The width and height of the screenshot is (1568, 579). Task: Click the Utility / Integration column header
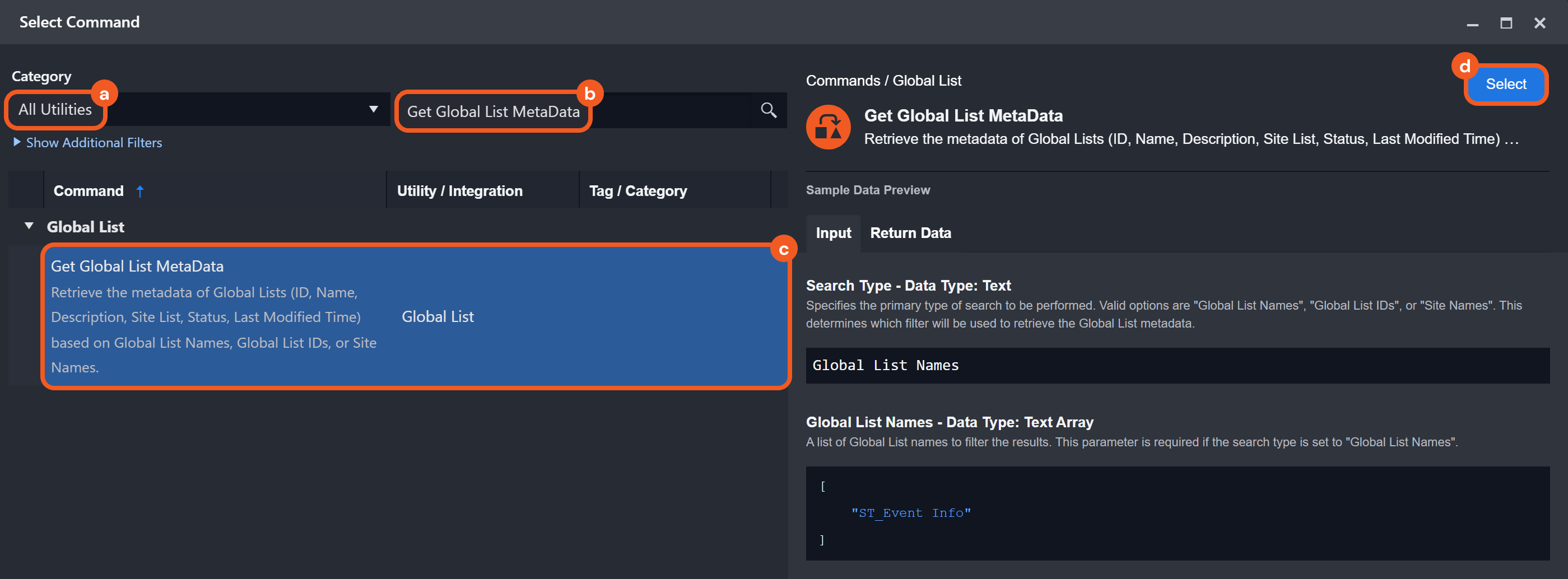[459, 191]
